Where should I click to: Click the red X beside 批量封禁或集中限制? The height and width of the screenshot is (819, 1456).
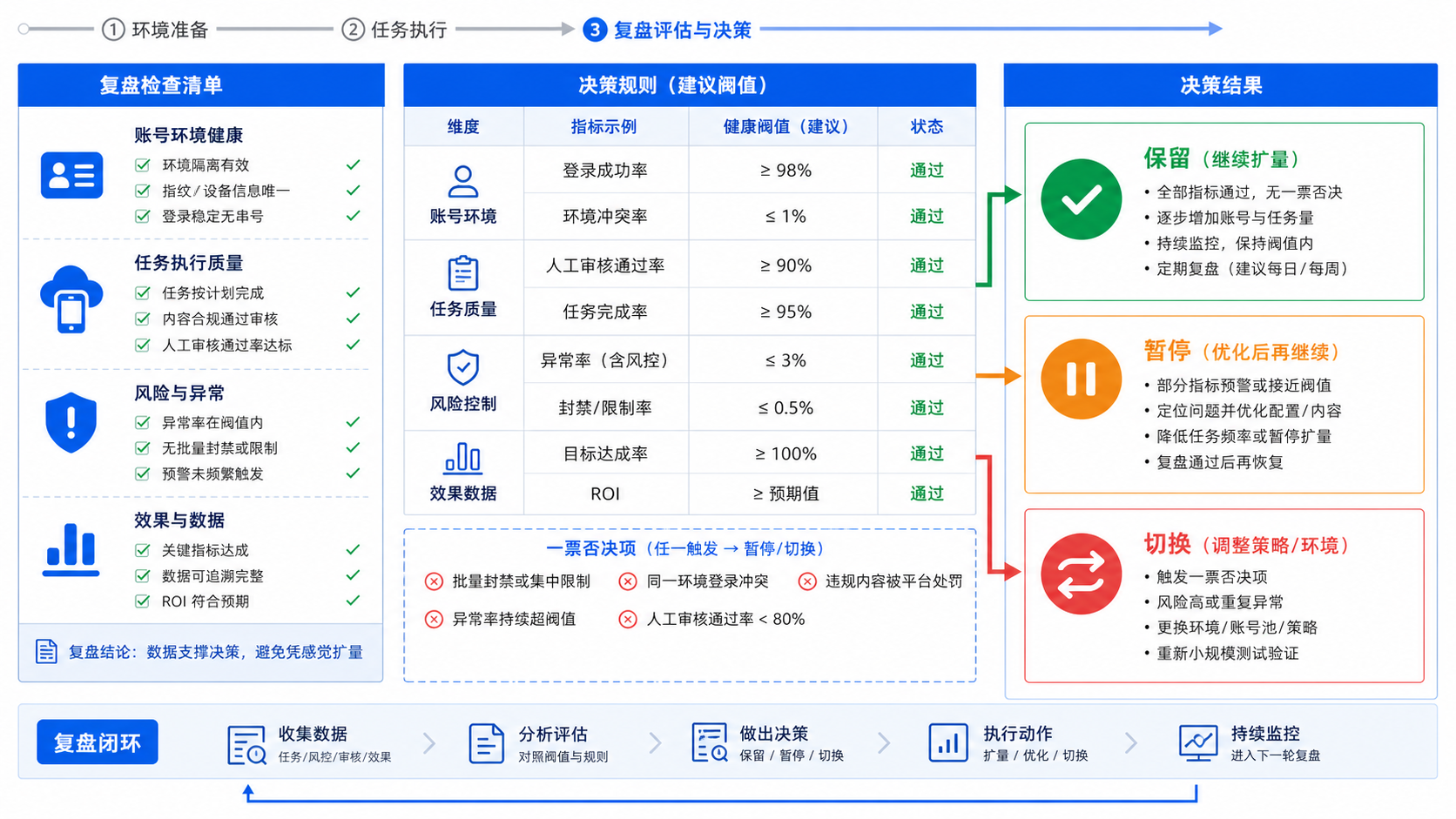point(434,581)
